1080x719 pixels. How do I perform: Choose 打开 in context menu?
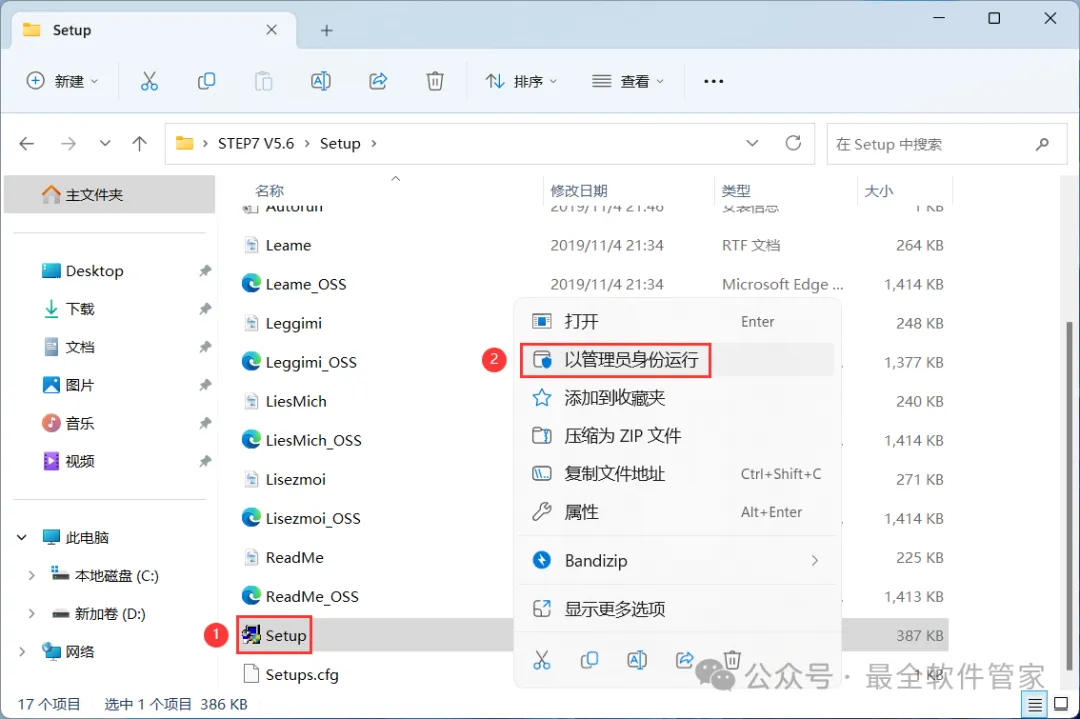pyautogui.click(x=677, y=322)
